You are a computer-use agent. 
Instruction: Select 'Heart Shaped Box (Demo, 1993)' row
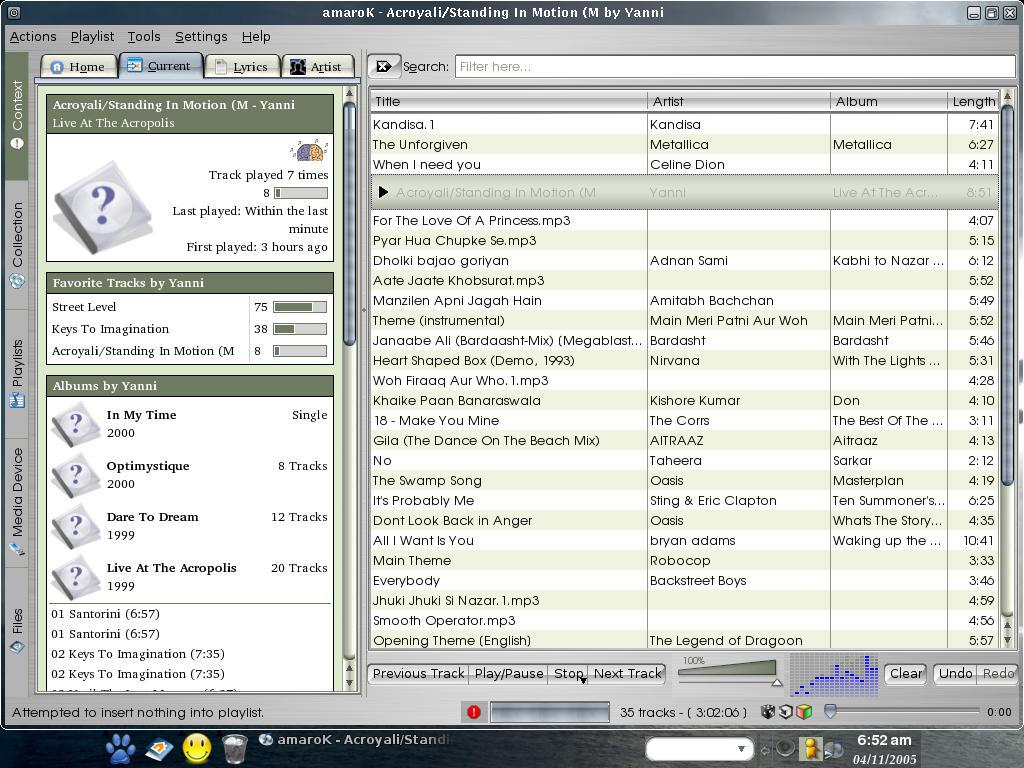click(684, 360)
